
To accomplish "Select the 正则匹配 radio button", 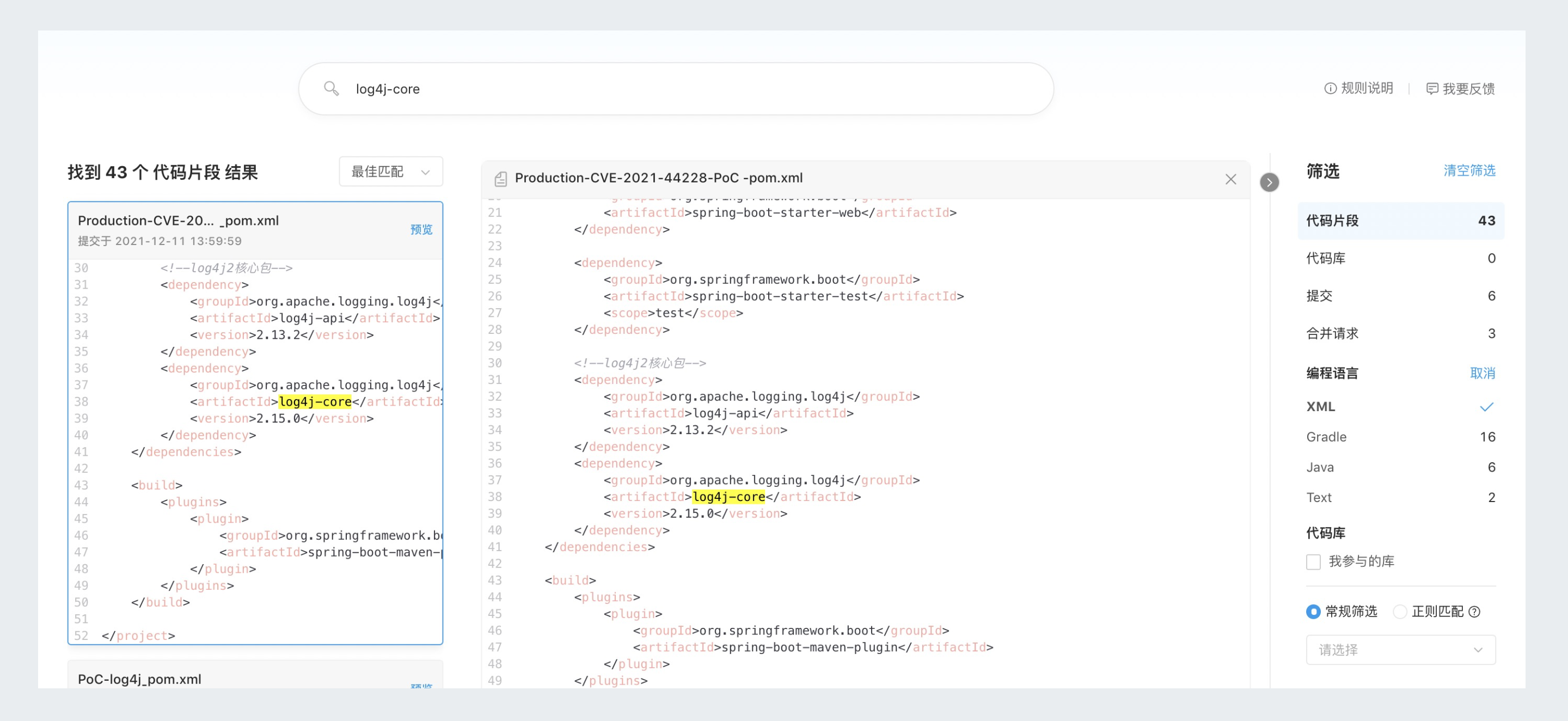I will (x=1399, y=612).
